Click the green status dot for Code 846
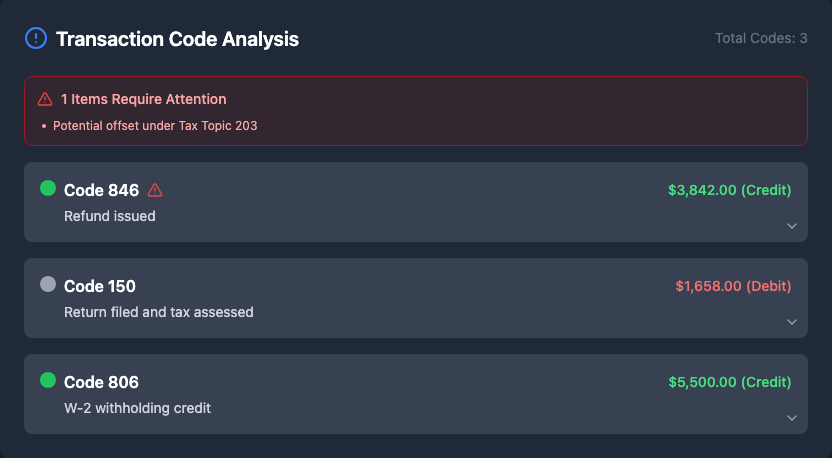Image resolution: width=832 pixels, height=458 pixels. (48, 188)
